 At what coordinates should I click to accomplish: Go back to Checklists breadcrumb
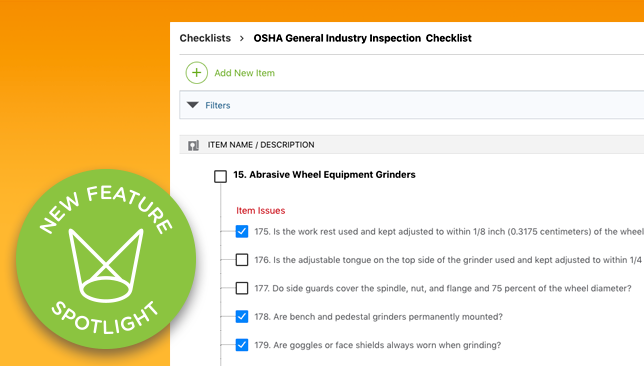[205, 38]
